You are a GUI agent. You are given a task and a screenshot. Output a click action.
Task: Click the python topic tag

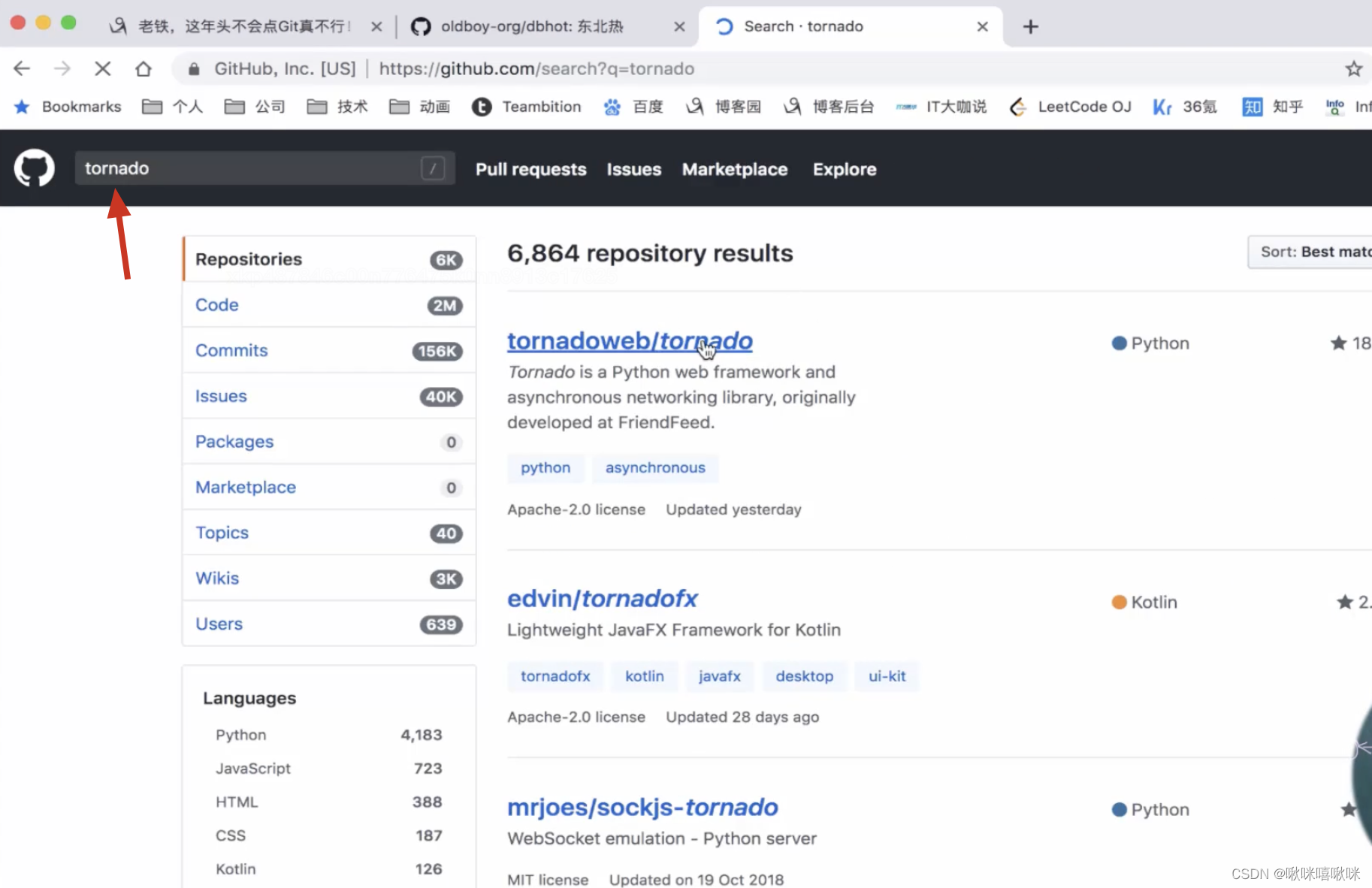tap(545, 468)
